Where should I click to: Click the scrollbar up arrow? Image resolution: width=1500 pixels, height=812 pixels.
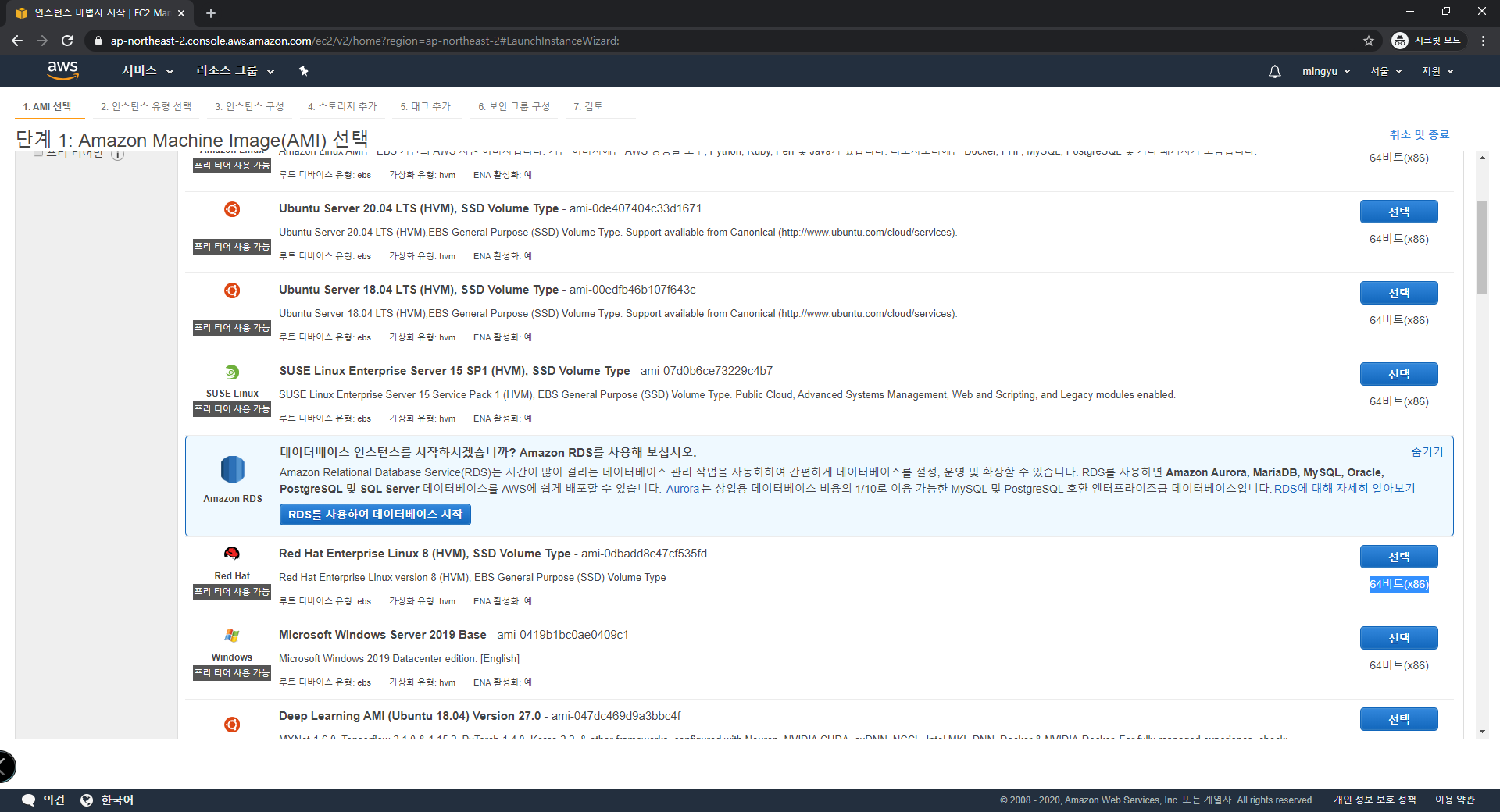click(x=1482, y=158)
